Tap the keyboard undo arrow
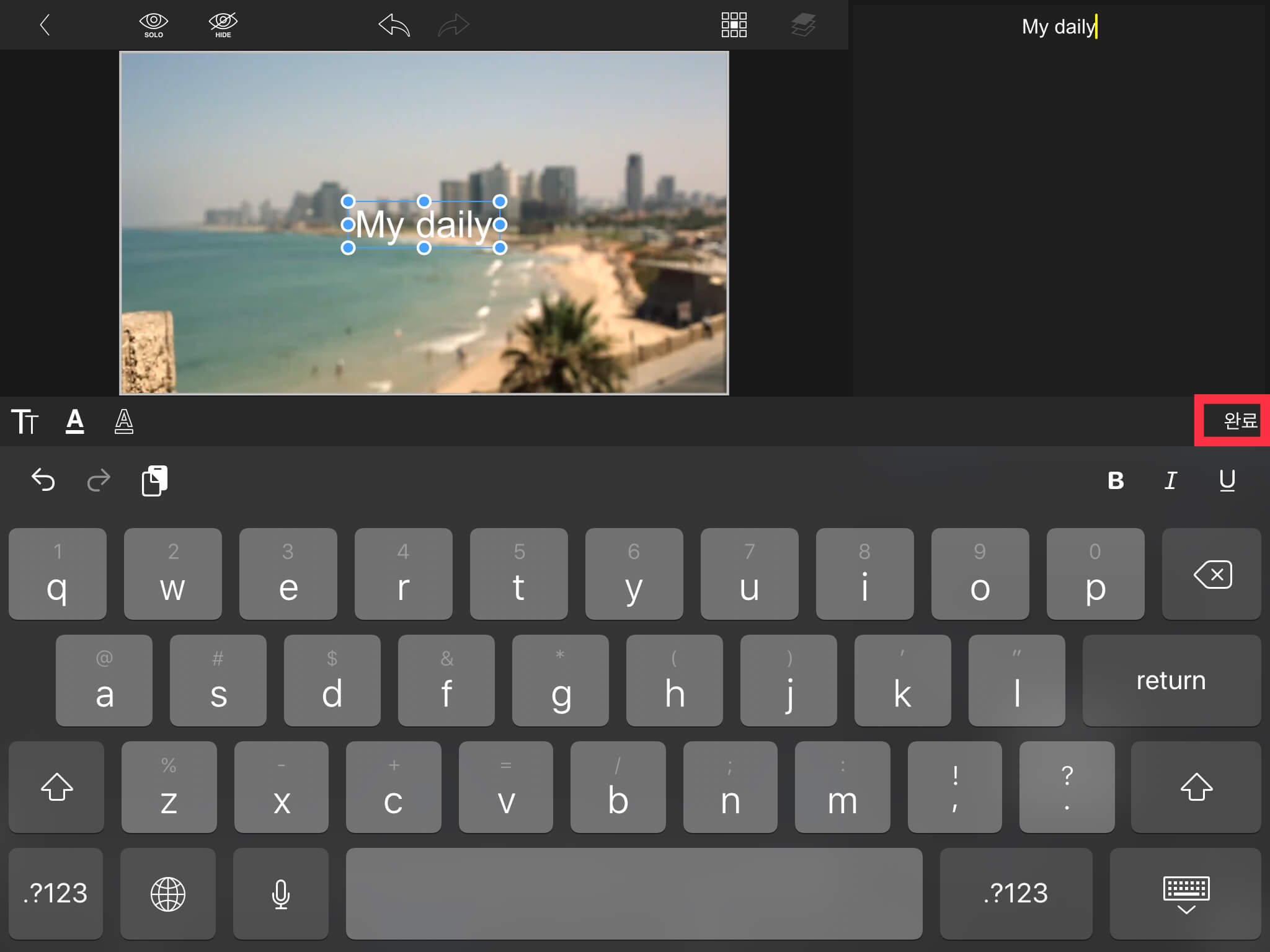The height and width of the screenshot is (952, 1270). coord(43,480)
